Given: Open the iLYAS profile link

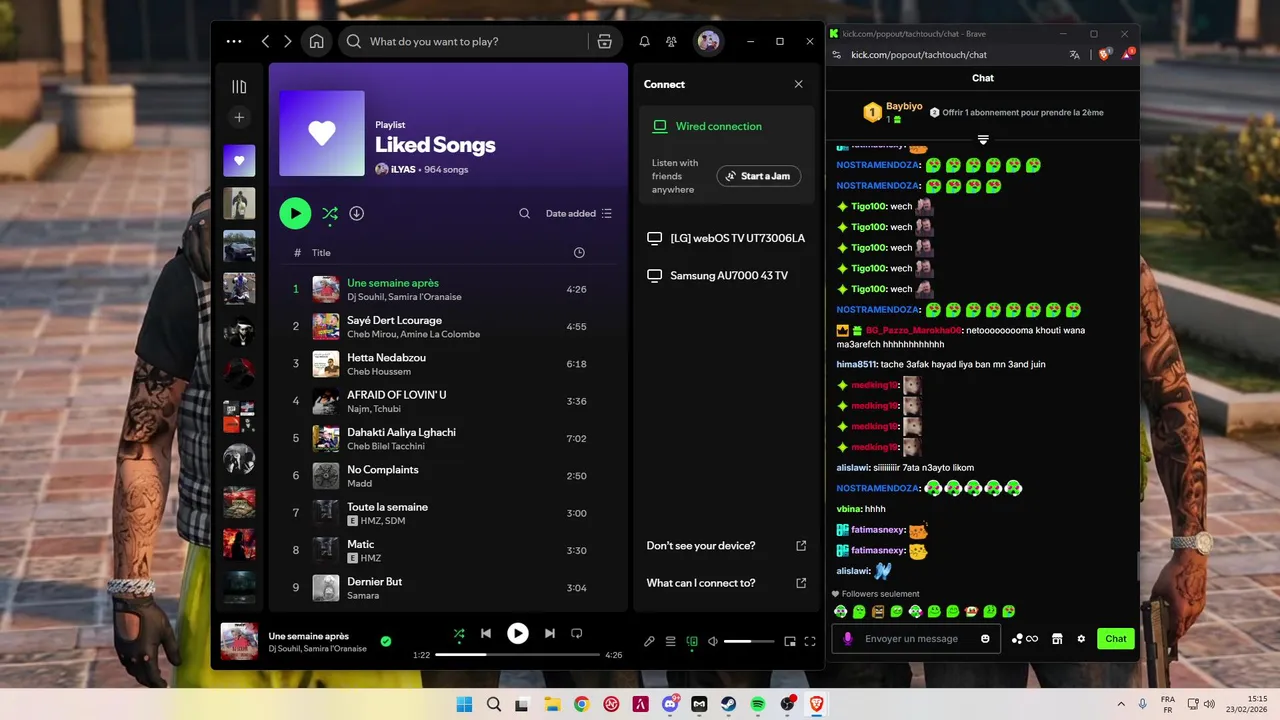Looking at the screenshot, I should click(403, 170).
